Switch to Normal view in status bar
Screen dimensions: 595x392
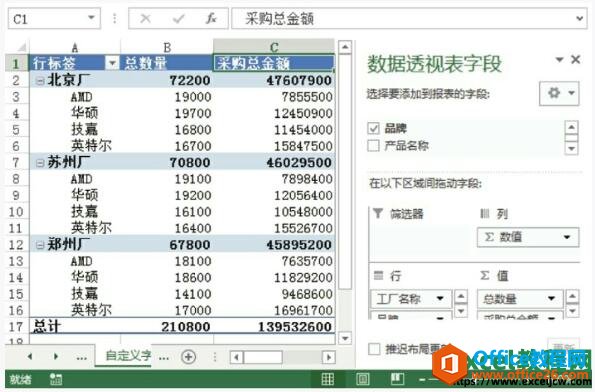click(x=327, y=379)
